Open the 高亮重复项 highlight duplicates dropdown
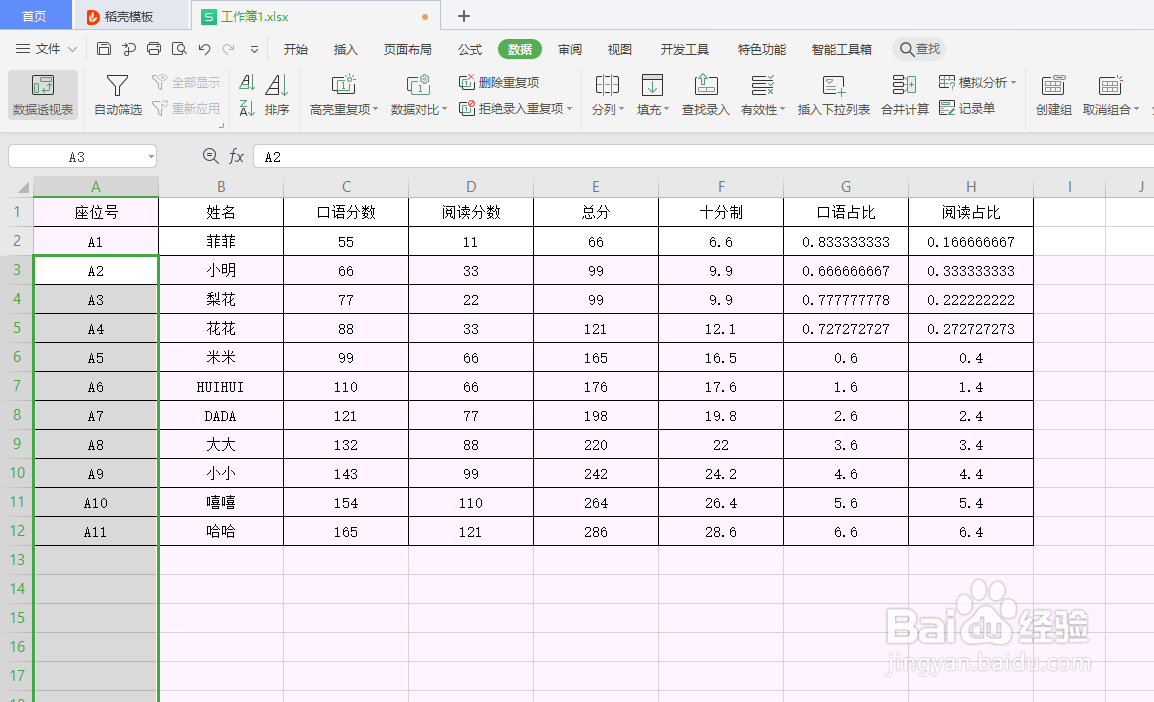Screen dimensions: 1154x702 tap(376, 108)
